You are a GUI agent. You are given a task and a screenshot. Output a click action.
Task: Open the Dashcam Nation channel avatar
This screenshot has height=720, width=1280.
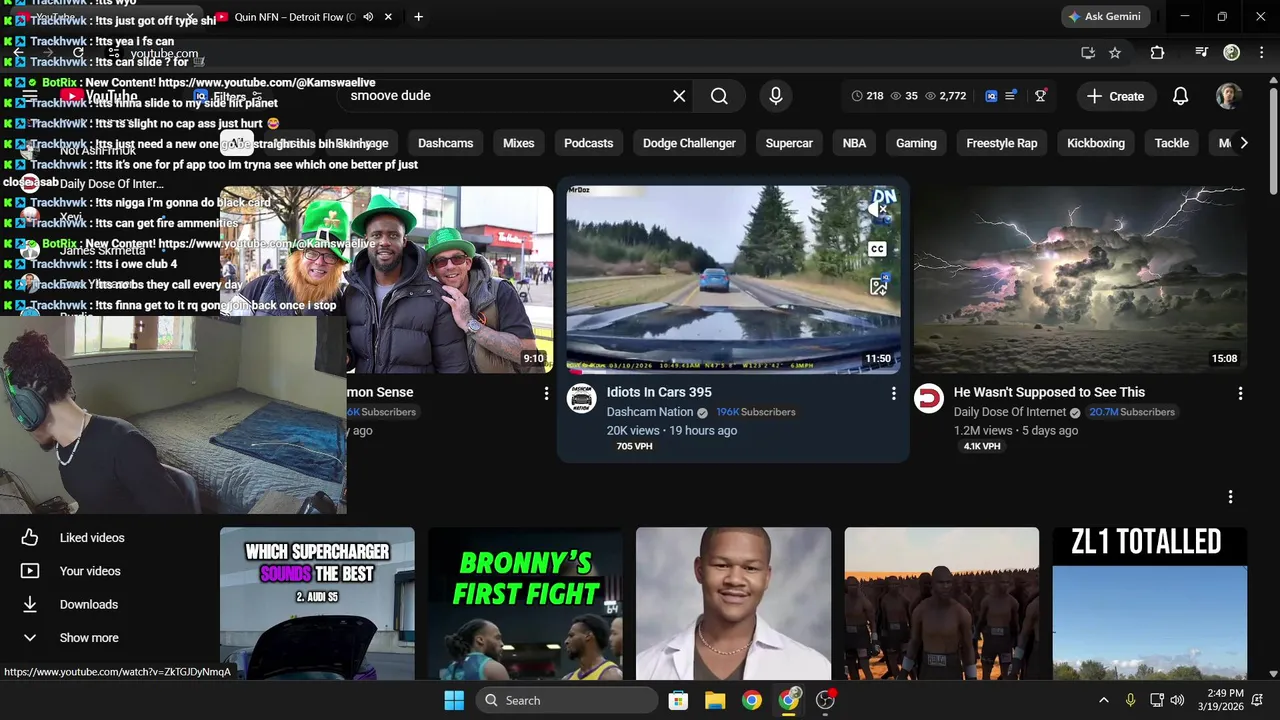point(581,398)
